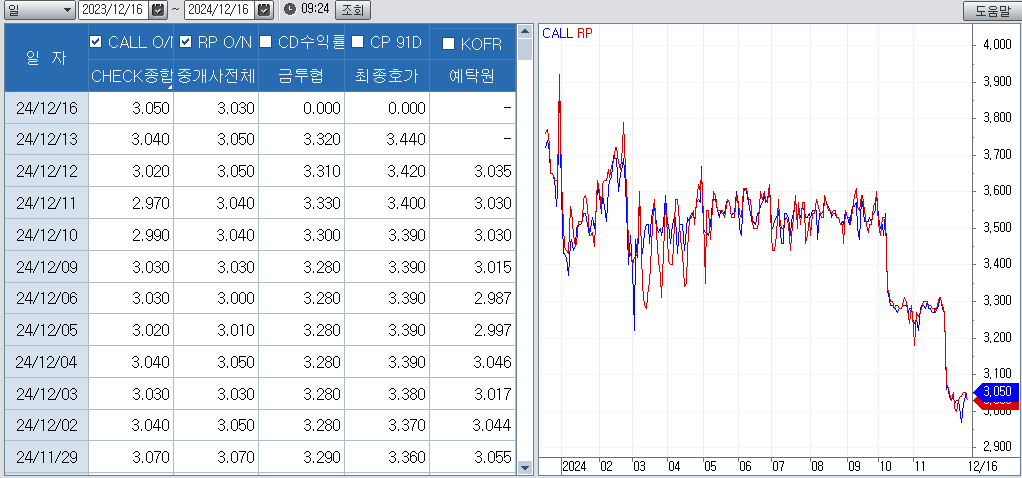Expand the CHECK종합 column header selector
The height and width of the screenshot is (478, 1022).
131,76
